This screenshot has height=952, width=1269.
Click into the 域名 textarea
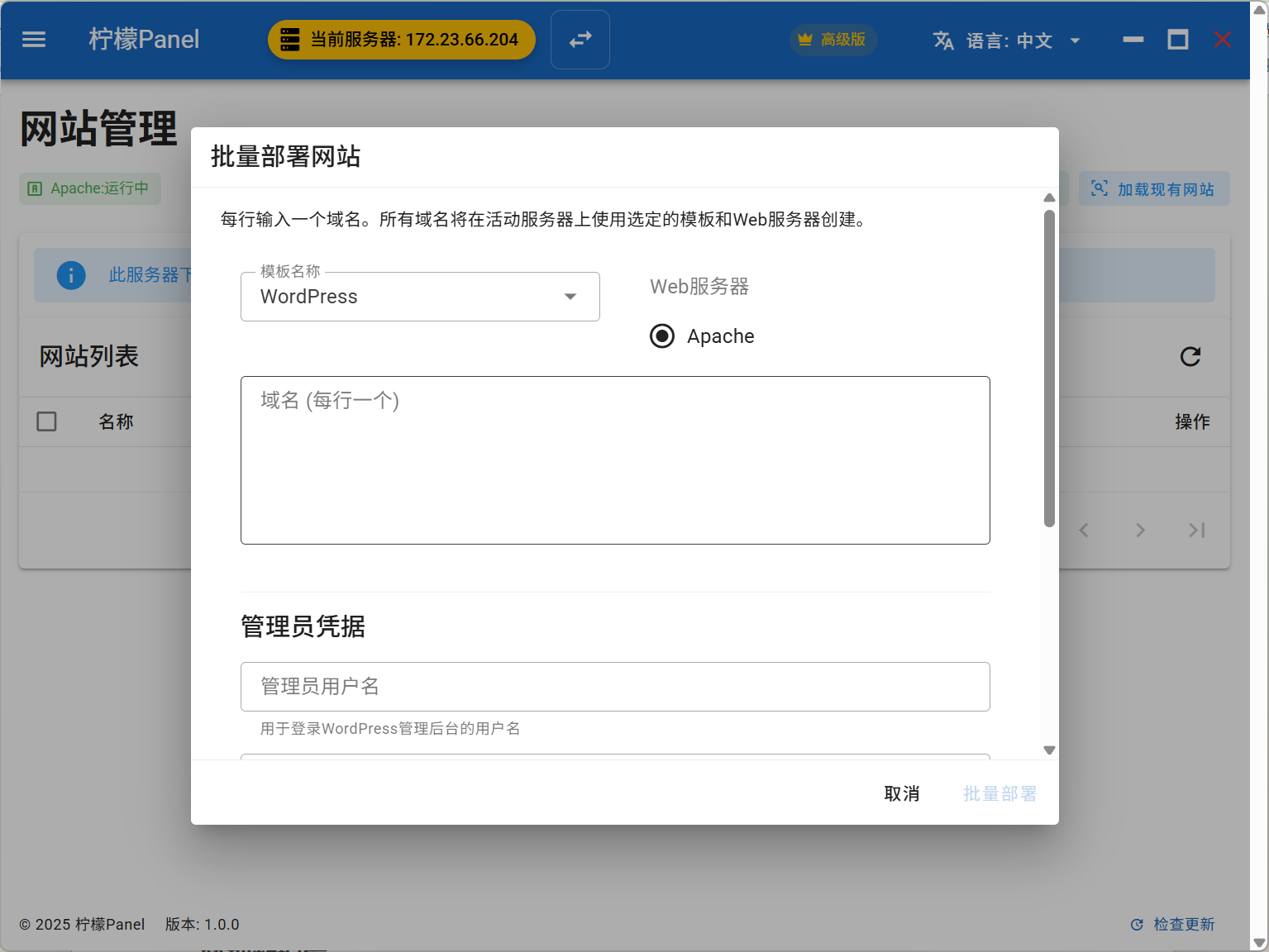tap(615, 460)
